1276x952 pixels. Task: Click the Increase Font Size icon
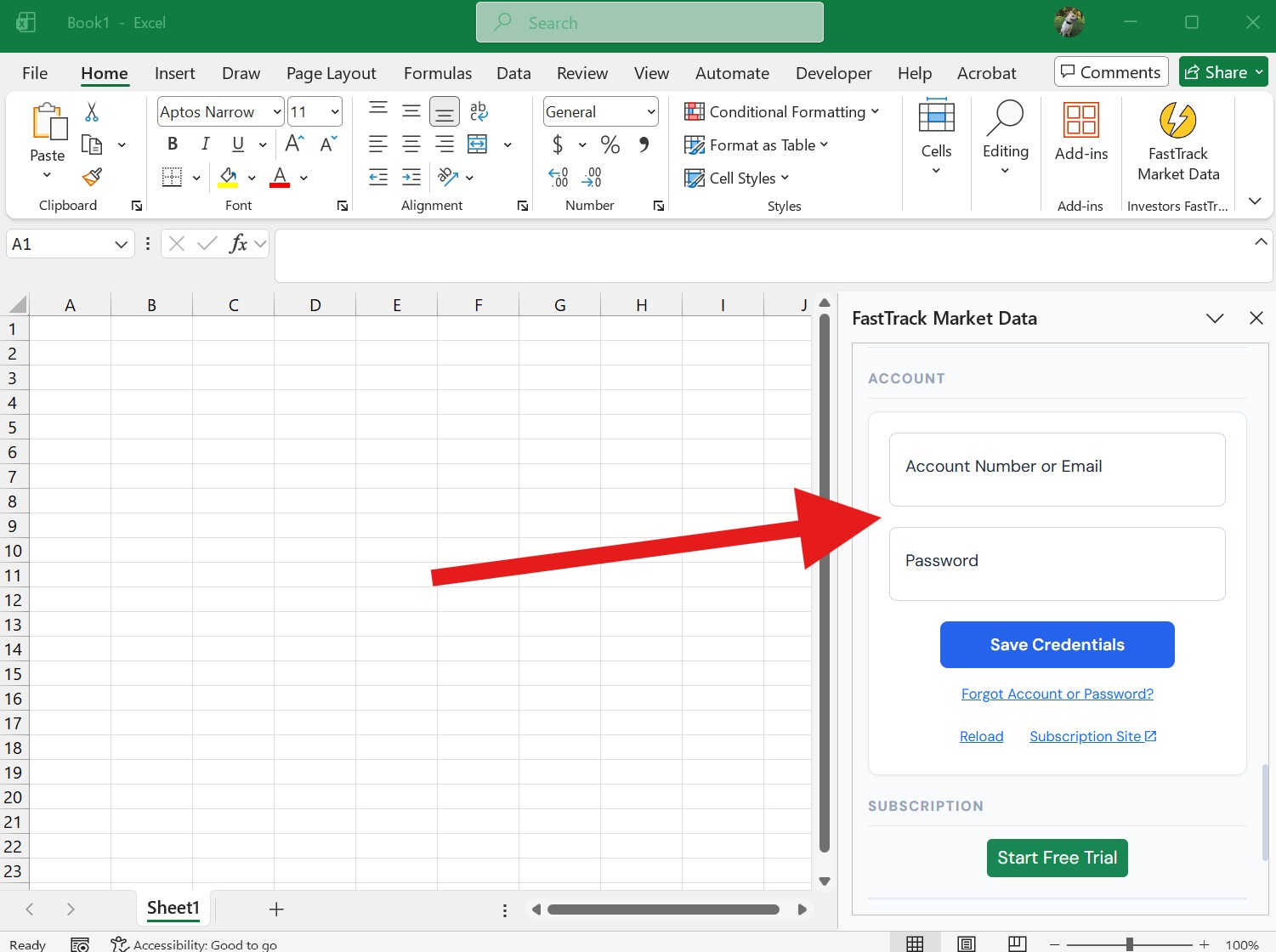[294, 144]
